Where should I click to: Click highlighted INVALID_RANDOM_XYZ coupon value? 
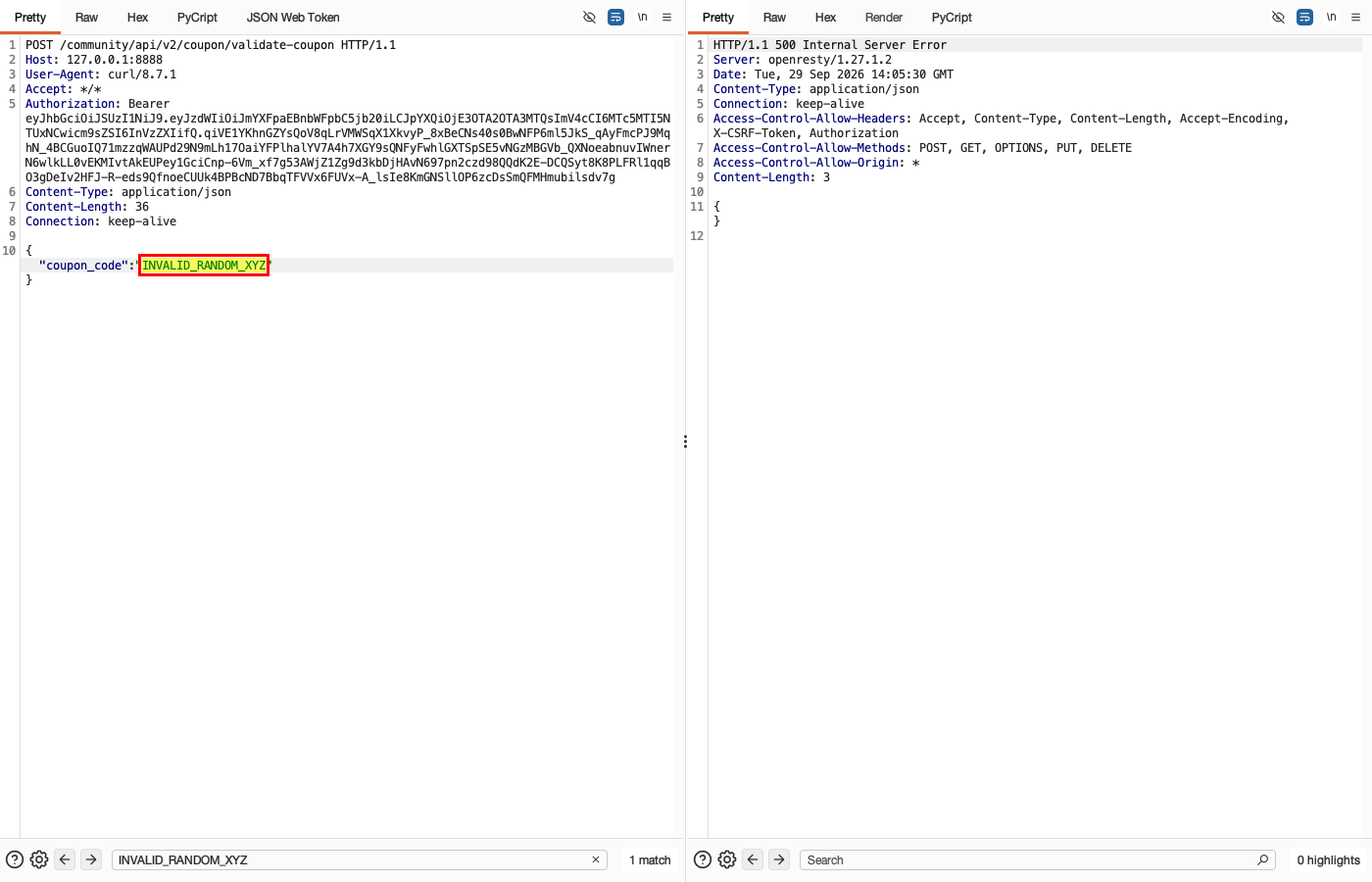click(204, 266)
